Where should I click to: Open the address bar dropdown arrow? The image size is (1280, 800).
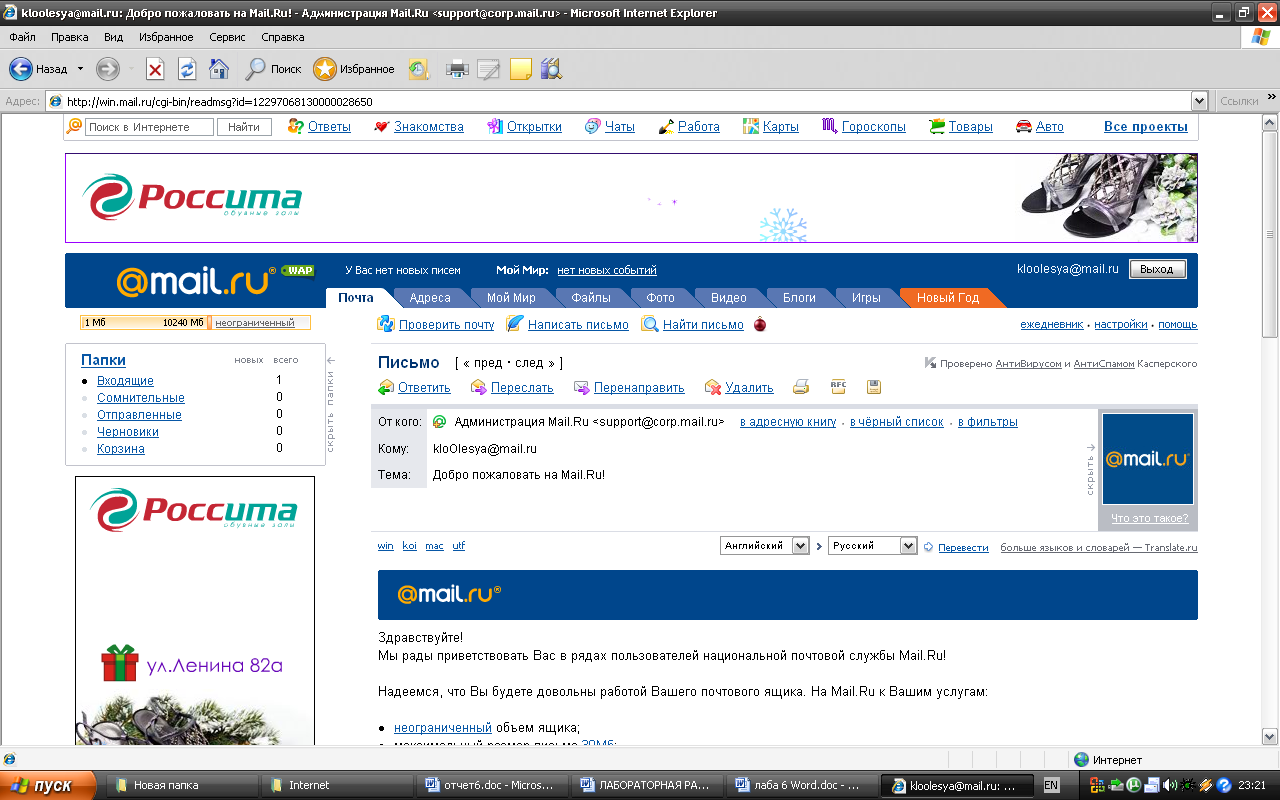click(x=1199, y=101)
